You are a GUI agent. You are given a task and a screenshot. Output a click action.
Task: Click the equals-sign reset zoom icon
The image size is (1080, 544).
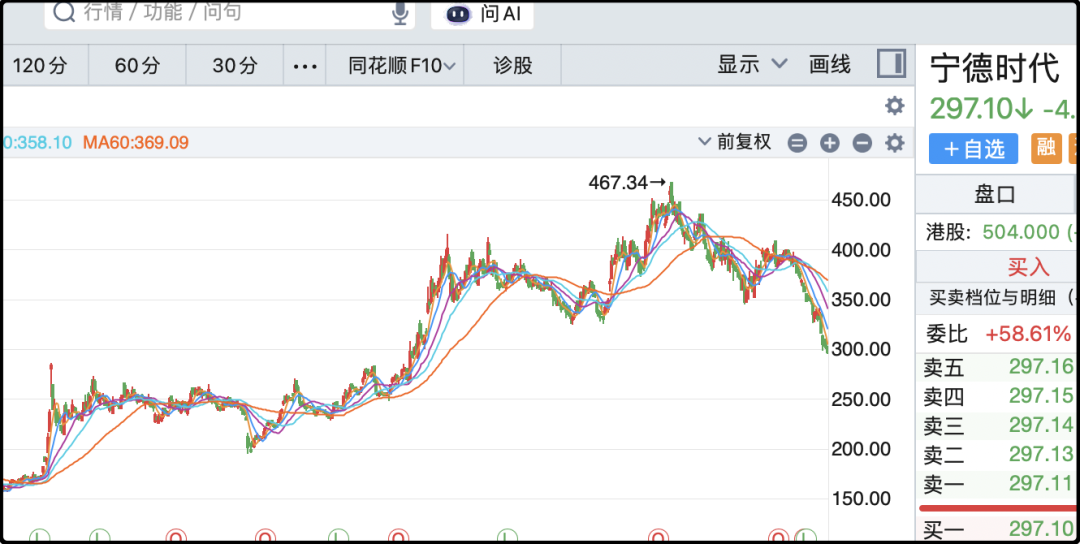(797, 143)
